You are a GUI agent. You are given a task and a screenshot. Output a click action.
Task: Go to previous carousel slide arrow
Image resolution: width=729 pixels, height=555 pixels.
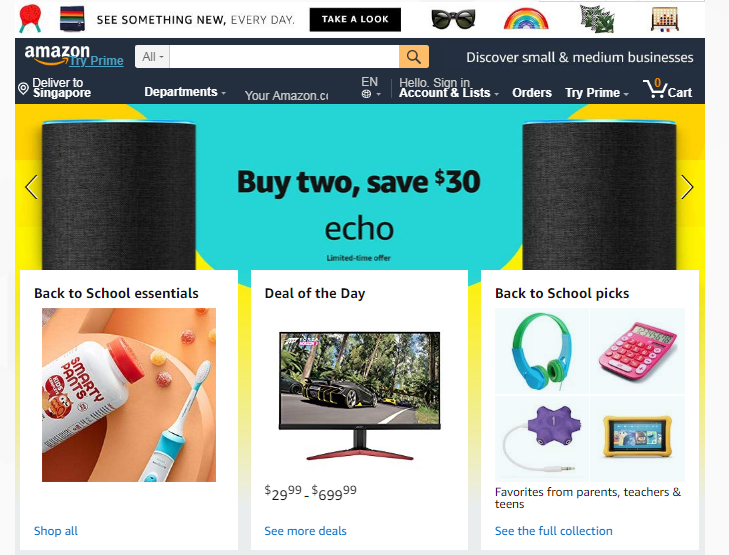pos(31,187)
